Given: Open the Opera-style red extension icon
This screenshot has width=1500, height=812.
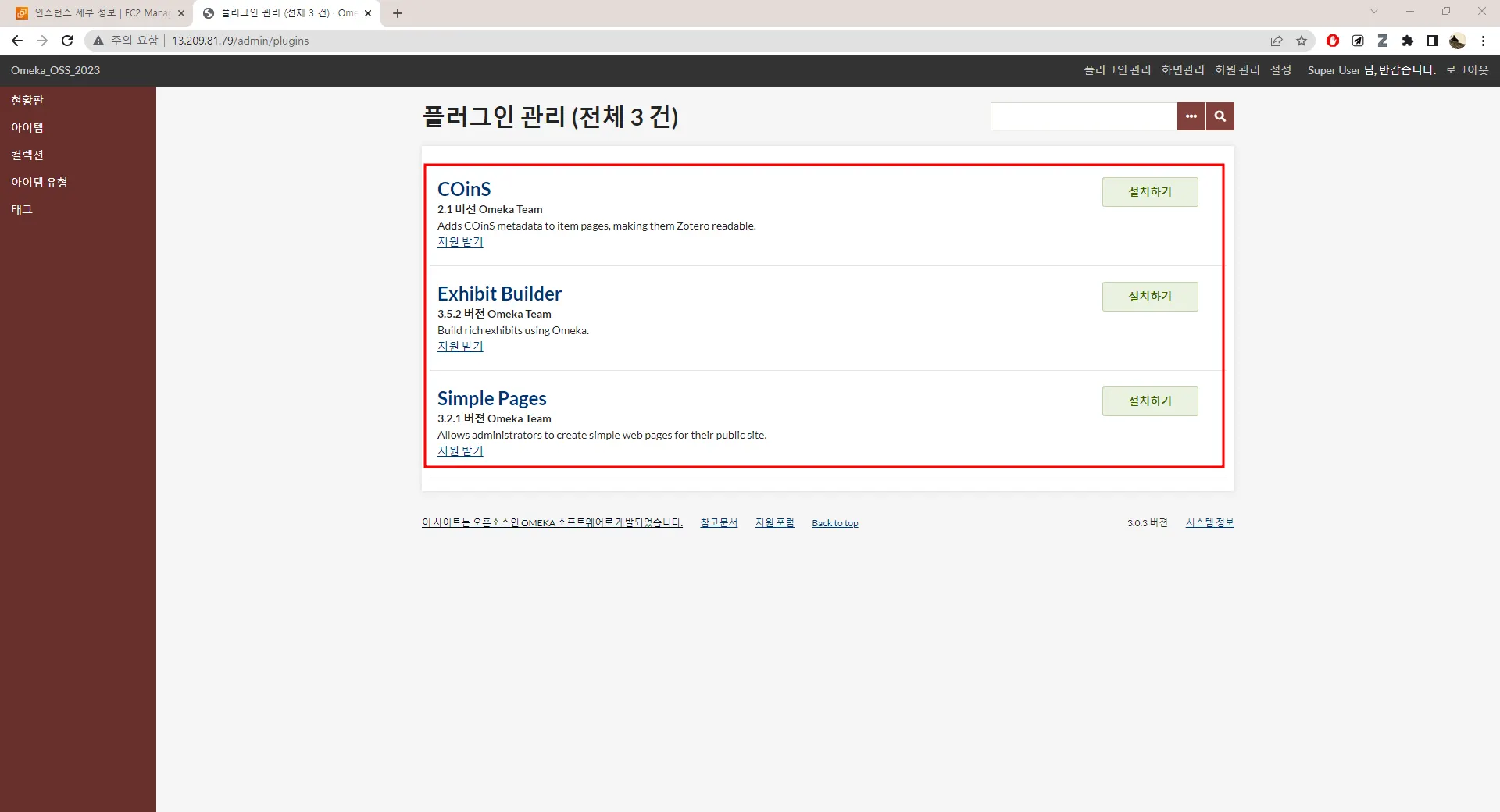Looking at the screenshot, I should 1333,41.
